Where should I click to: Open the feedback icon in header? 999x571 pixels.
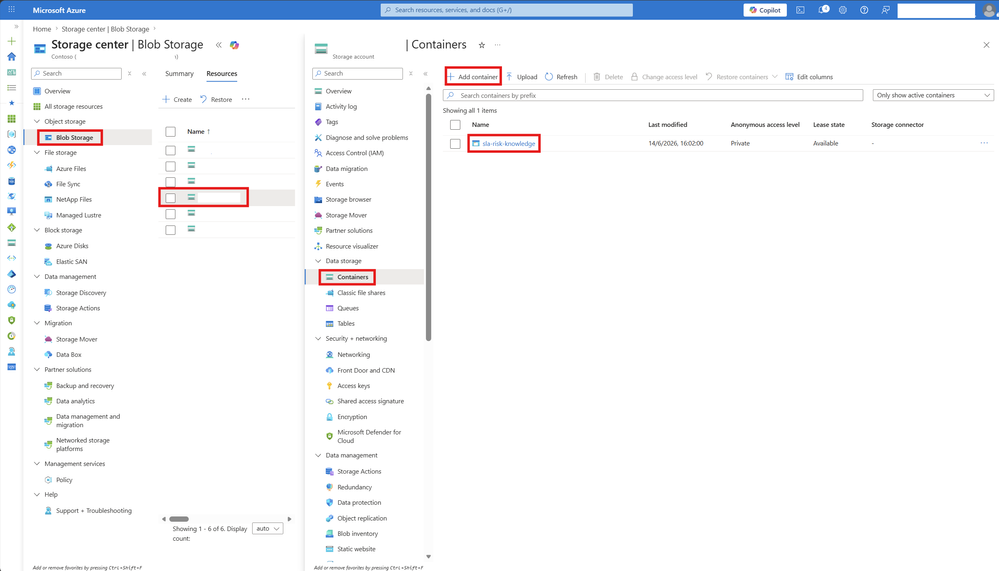pos(885,10)
